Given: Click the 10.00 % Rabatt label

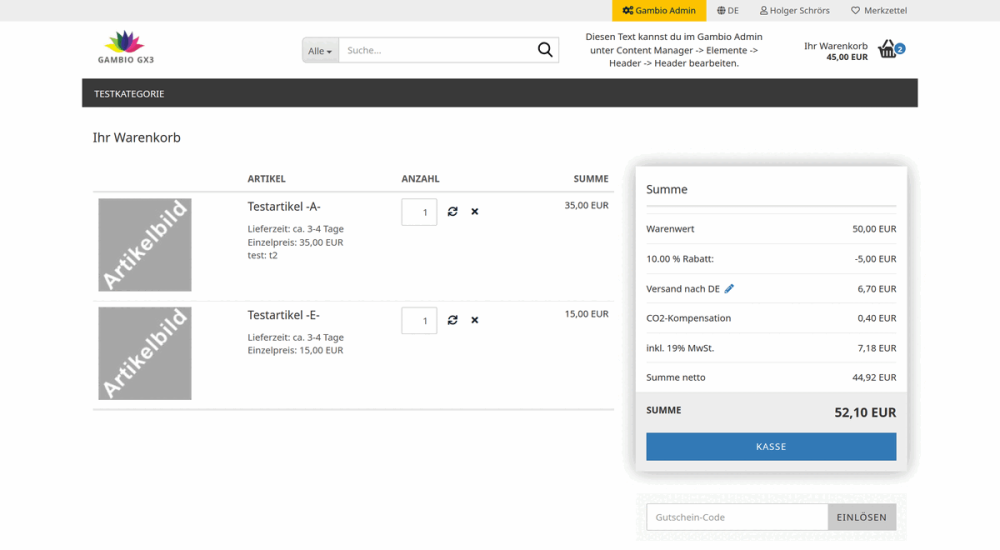Looking at the screenshot, I should point(680,259).
